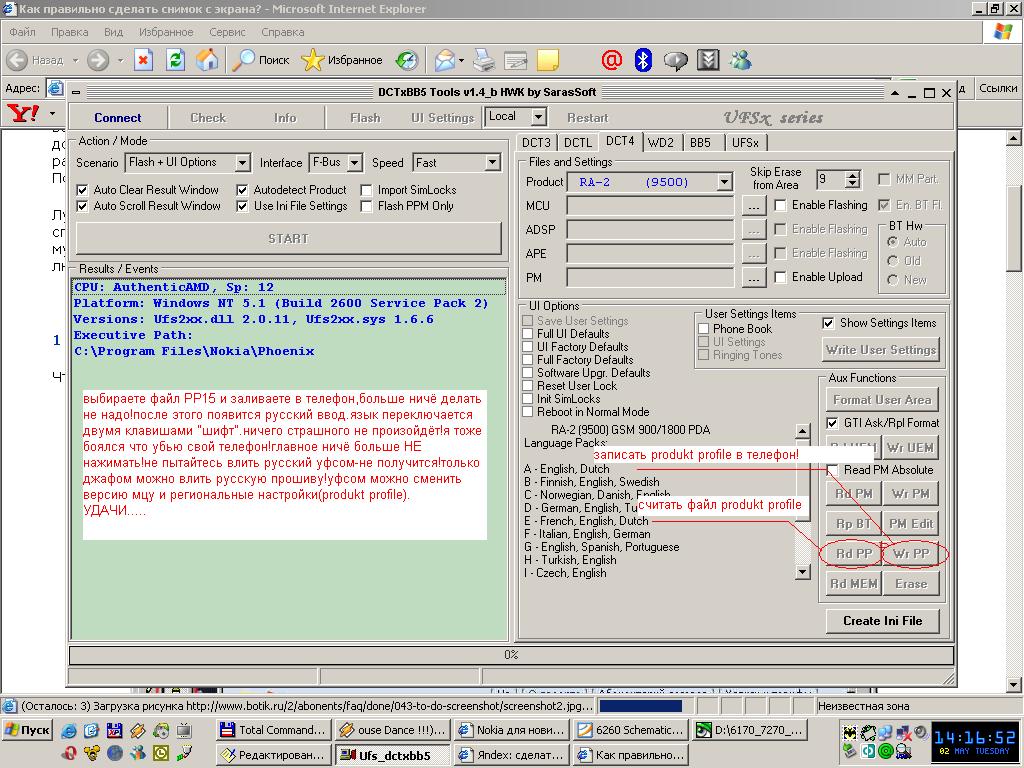Click the IE status bar loading progress
The width and height of the screenshot is (1024, 768).
(640, 706)
